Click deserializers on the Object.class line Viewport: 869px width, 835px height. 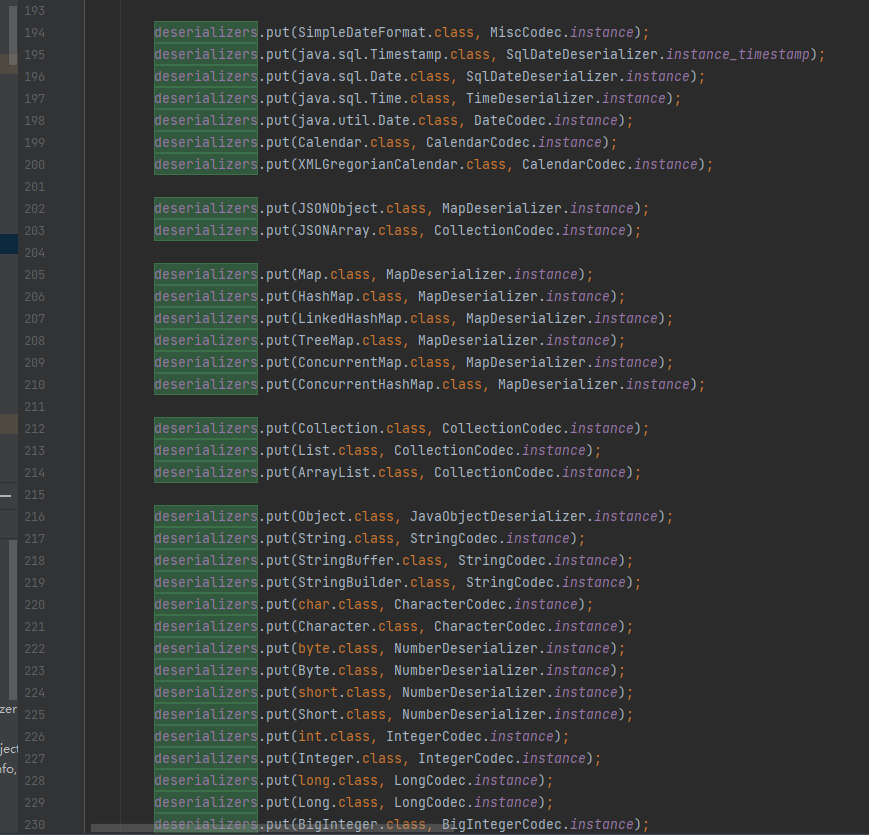[206, 516]
